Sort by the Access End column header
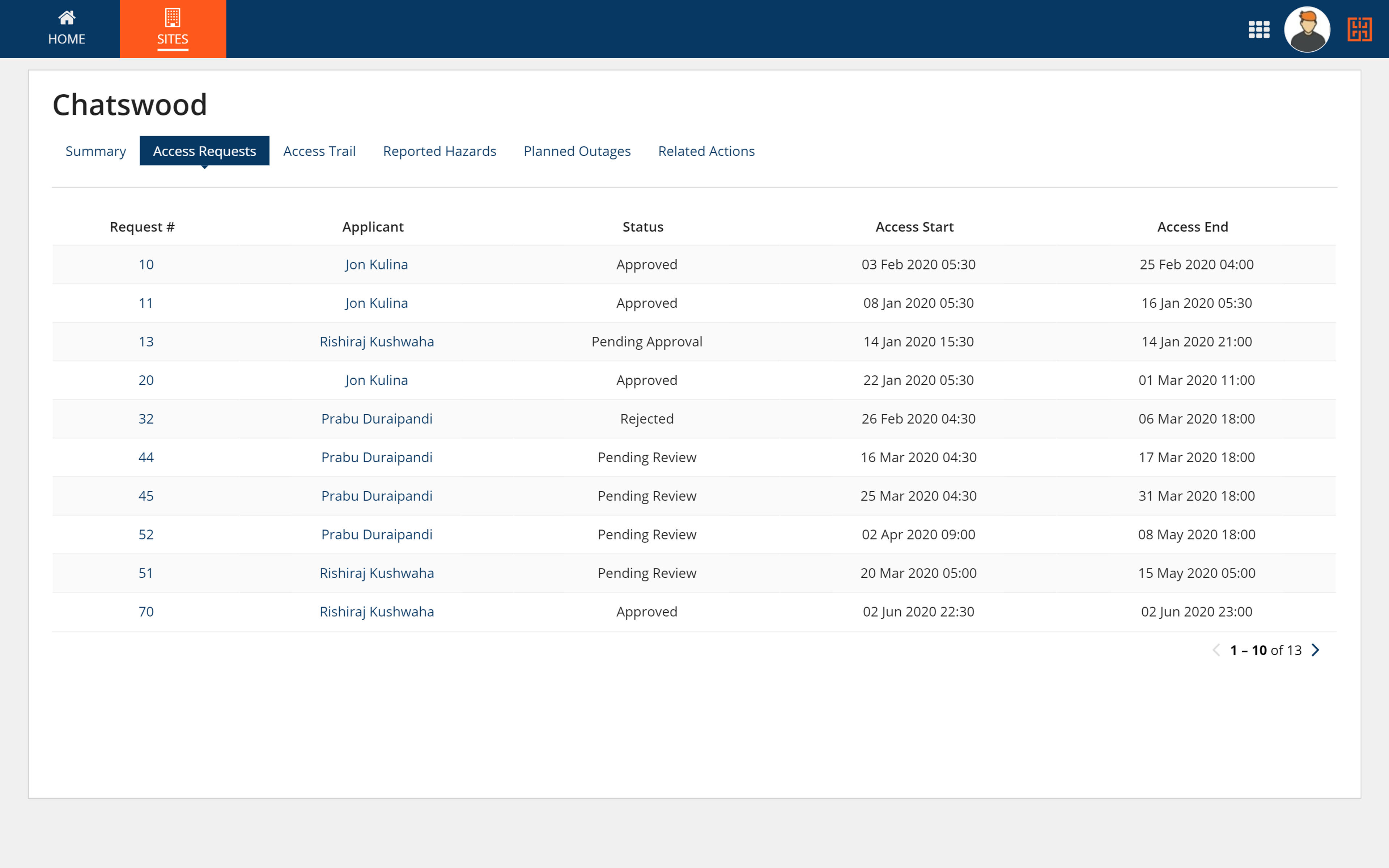 click(1193, 227)
